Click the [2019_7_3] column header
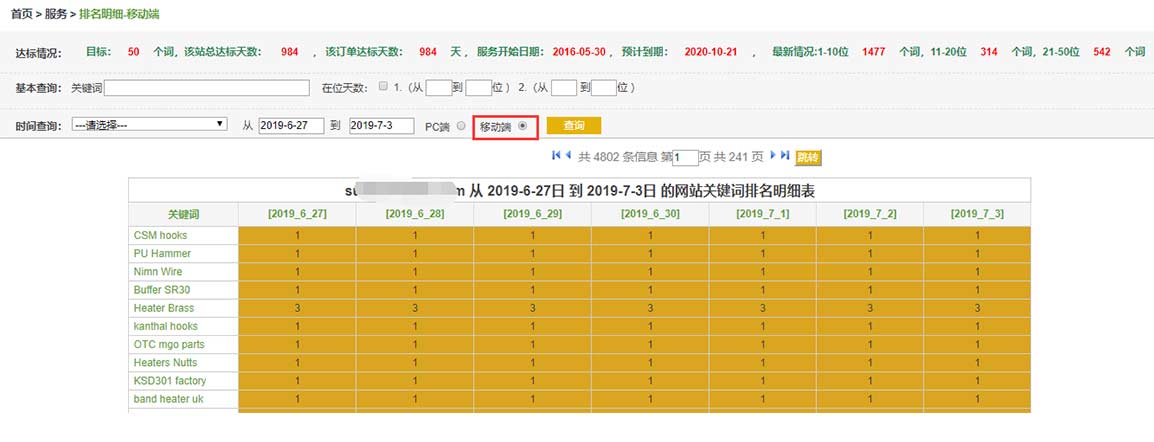 [977, 215]
